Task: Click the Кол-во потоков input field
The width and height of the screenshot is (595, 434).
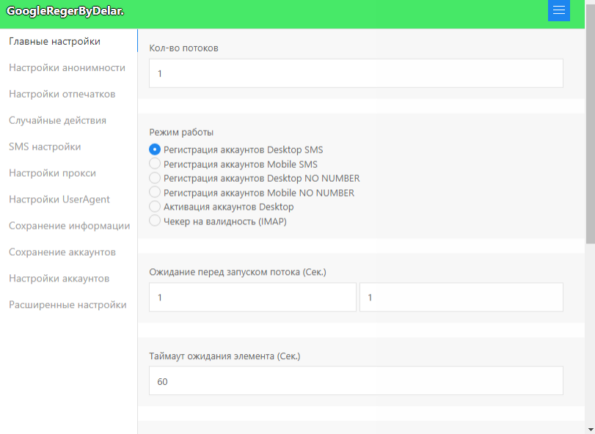Action: 356,73
